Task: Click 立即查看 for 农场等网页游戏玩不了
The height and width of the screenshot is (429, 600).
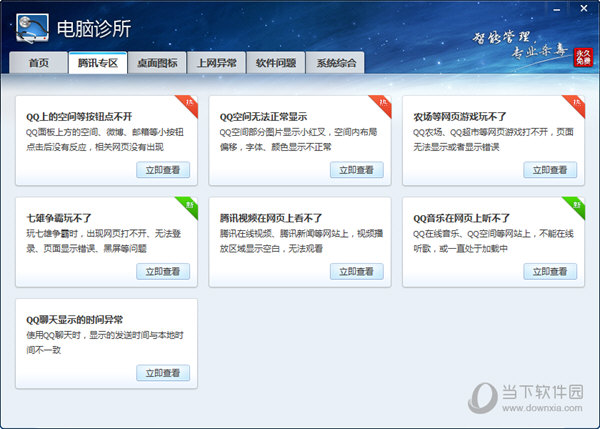Action: pyautogui.click(x=550, y=170)
